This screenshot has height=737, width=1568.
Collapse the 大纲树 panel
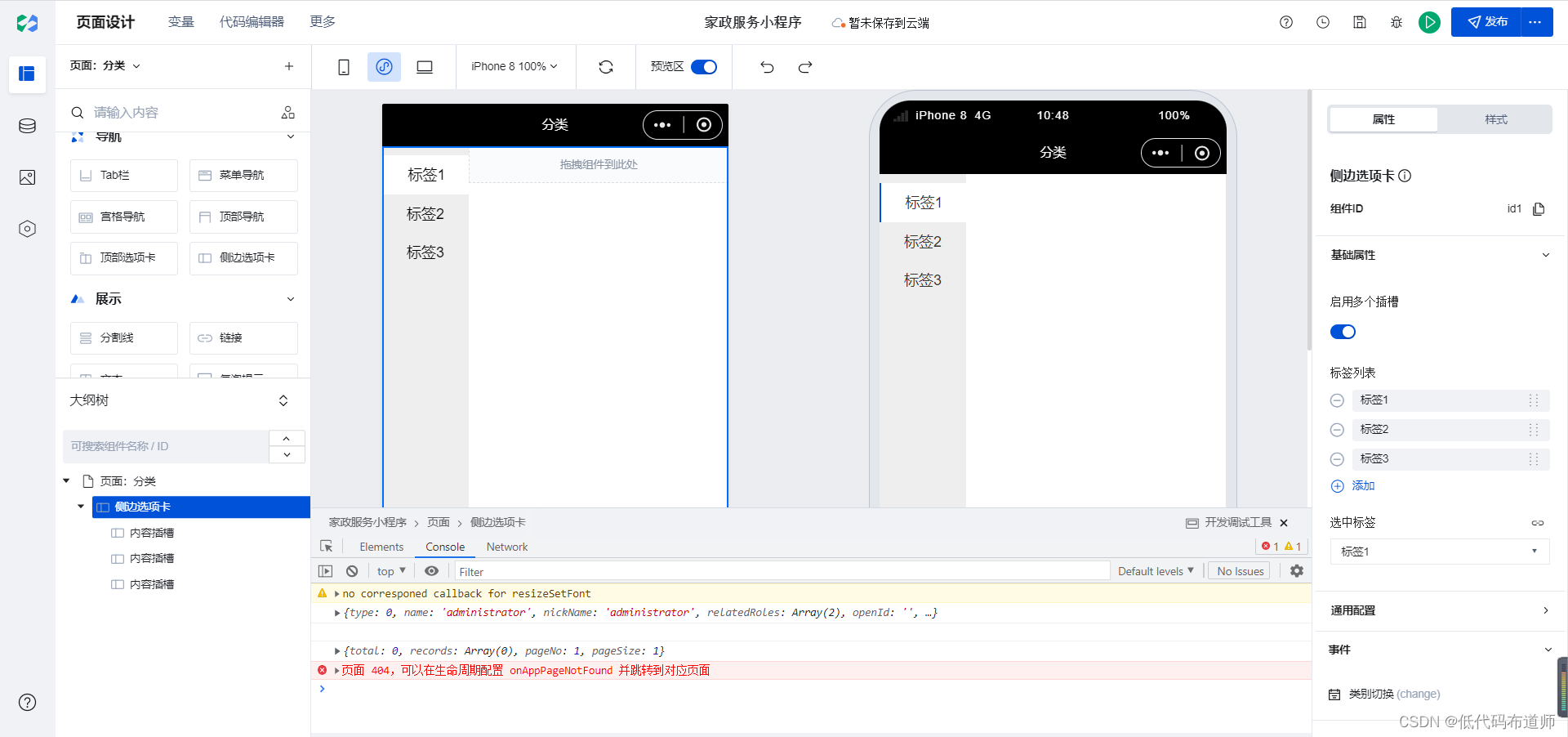[283, 400]
